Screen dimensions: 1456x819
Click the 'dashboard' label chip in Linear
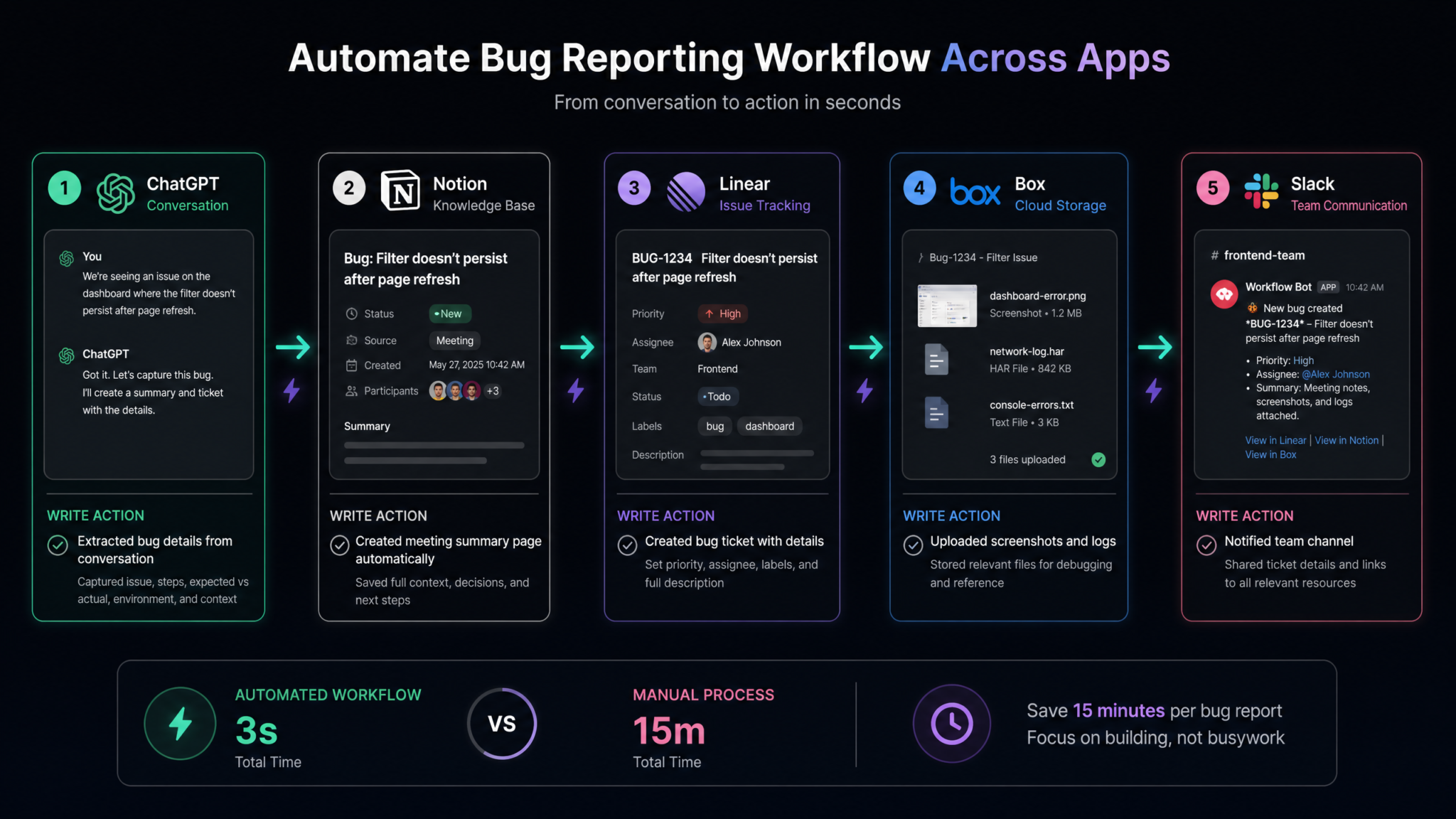tap(770, 427)
